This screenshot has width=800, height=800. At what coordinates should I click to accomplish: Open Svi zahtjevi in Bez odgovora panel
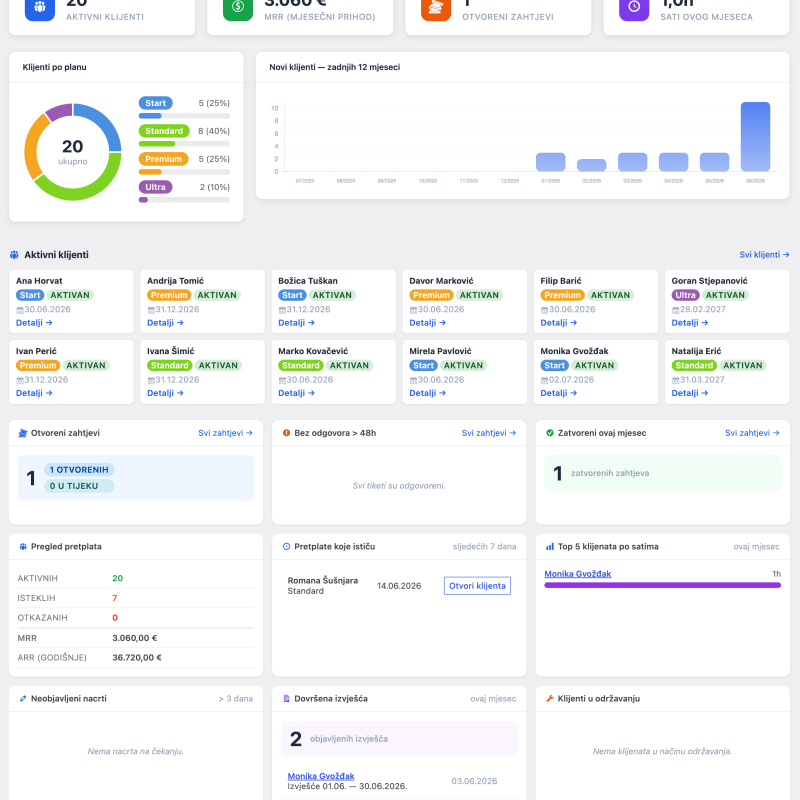pos(489,433)
